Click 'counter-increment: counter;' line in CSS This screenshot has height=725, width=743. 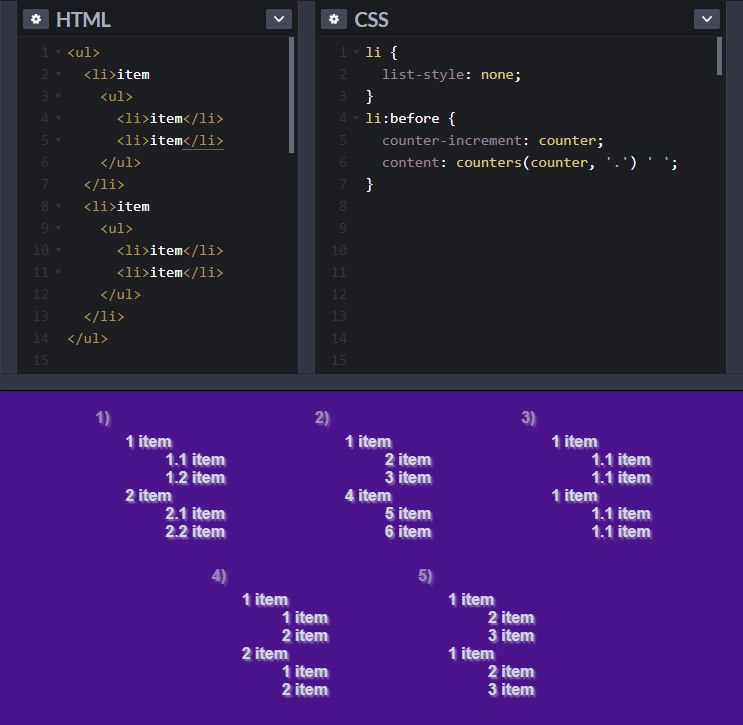492,140
